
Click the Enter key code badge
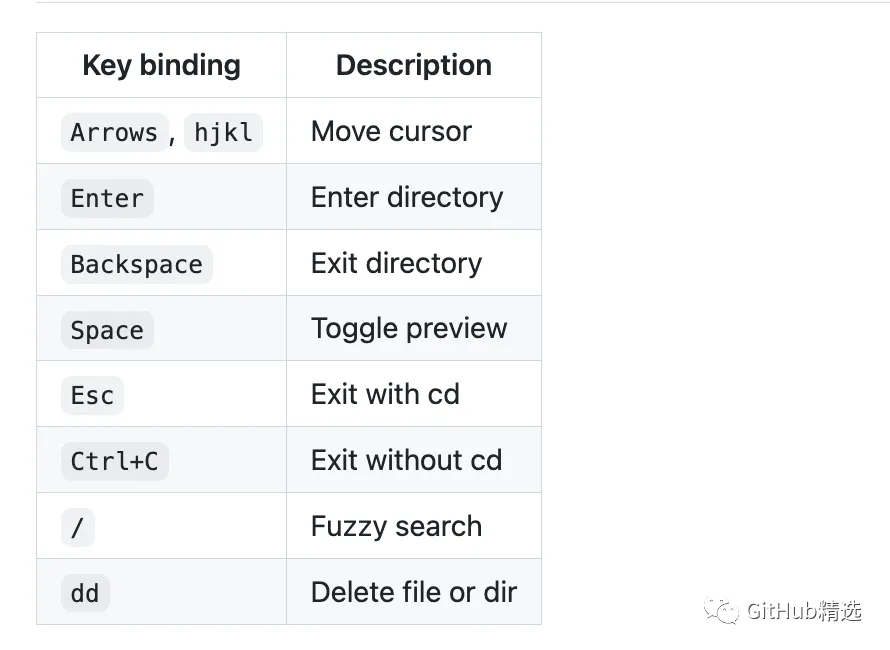tap(107, 198)
